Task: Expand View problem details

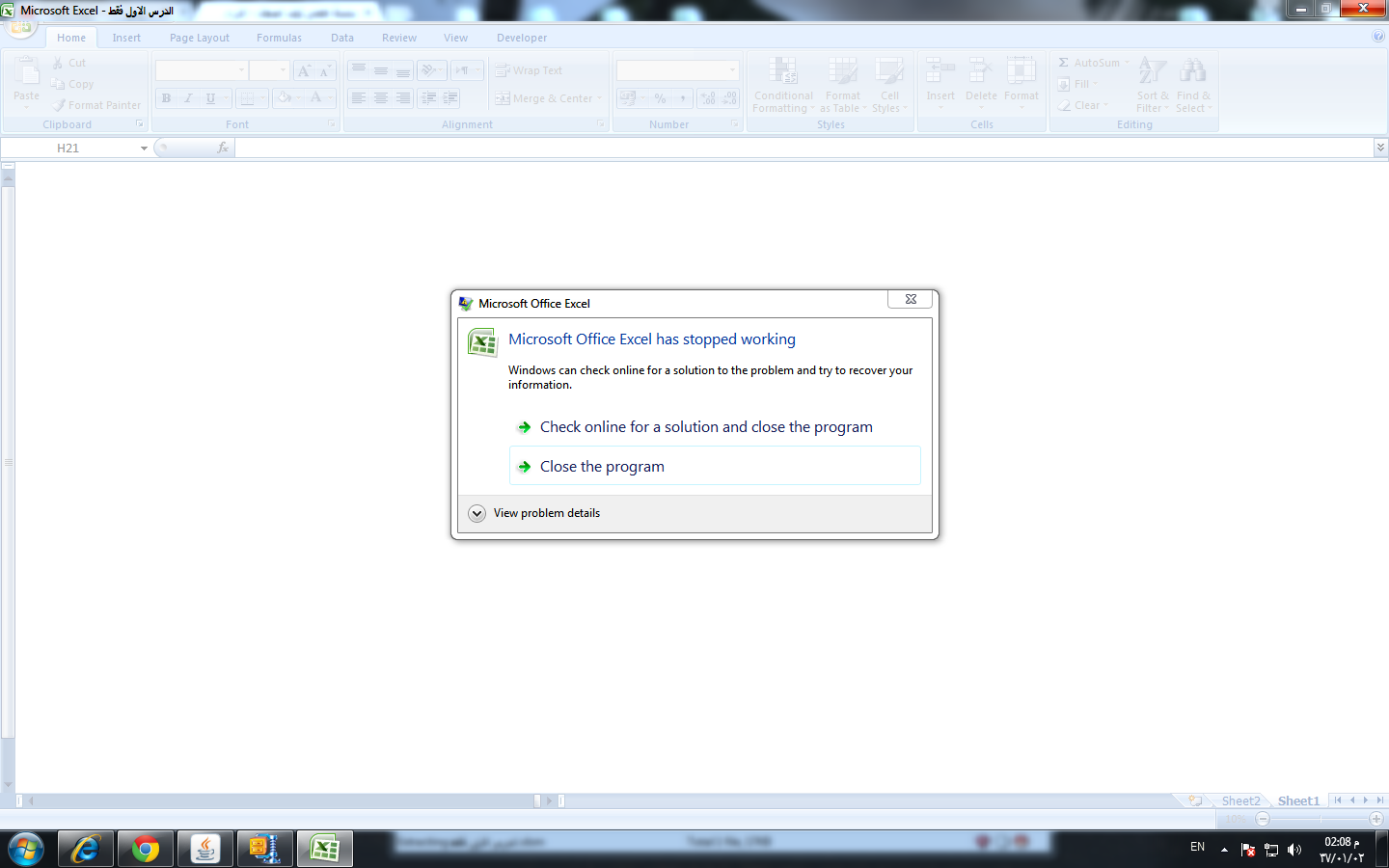Action: coord(533,513)
